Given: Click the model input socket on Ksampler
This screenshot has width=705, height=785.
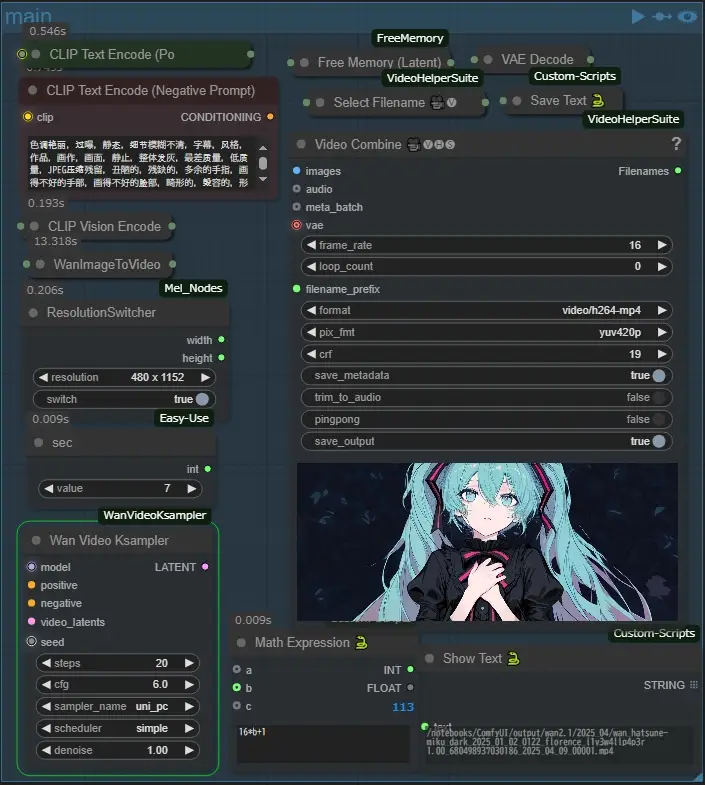Looking at the screenshot, I should point(32,567).
